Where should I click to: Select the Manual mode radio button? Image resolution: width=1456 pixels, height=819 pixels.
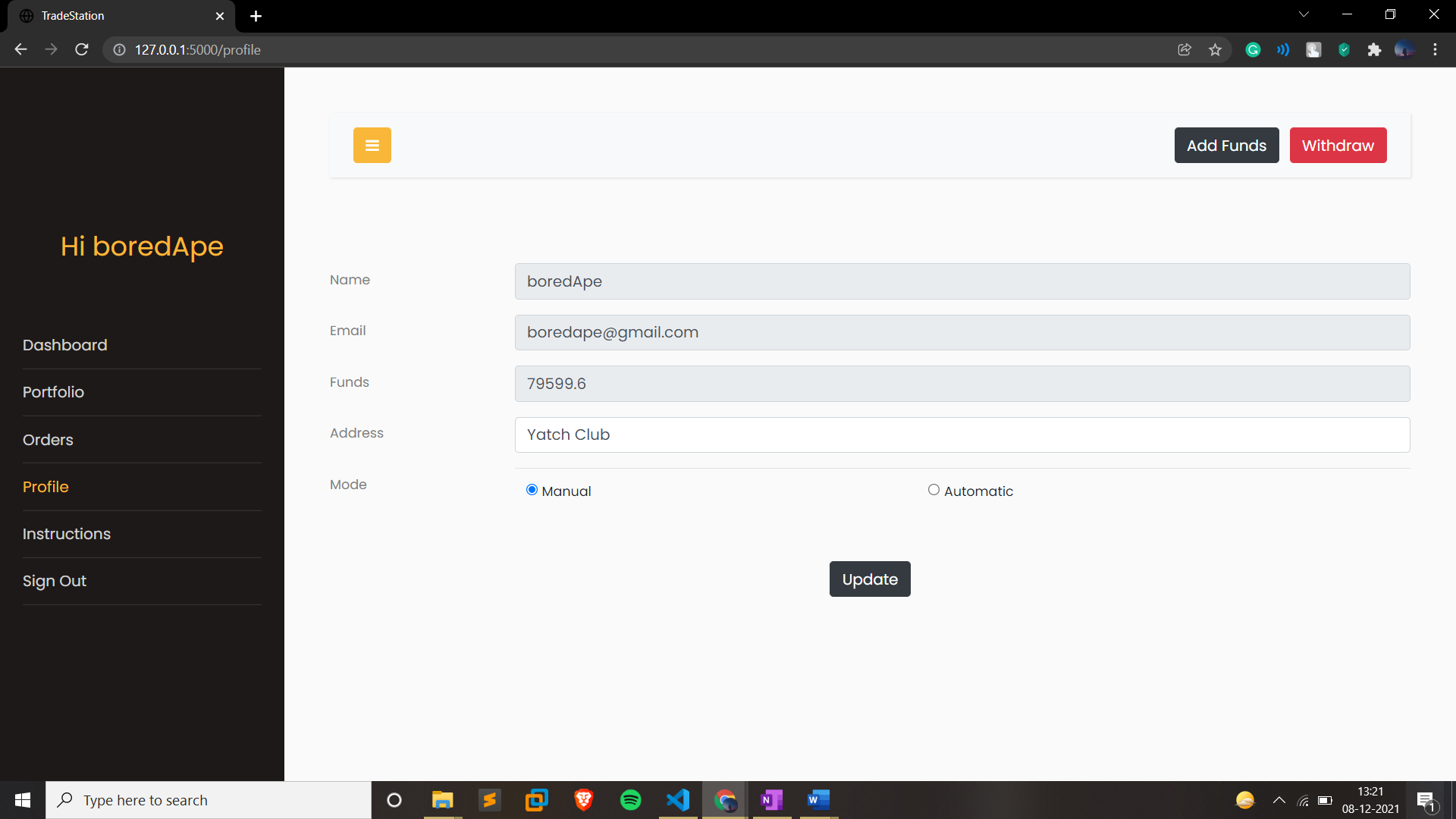coord(532,490)
